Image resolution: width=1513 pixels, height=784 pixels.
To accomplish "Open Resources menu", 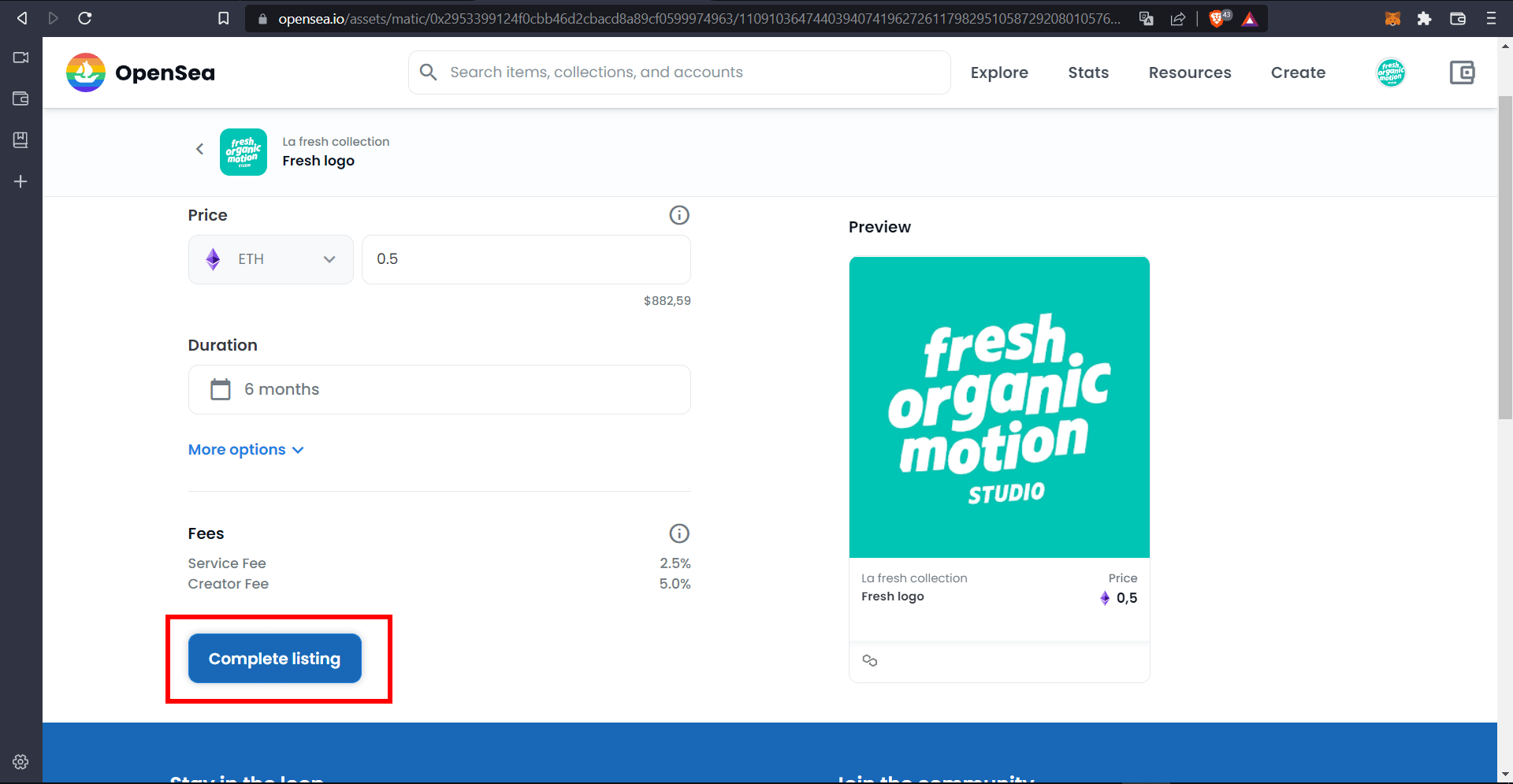I will [1190, 72].
